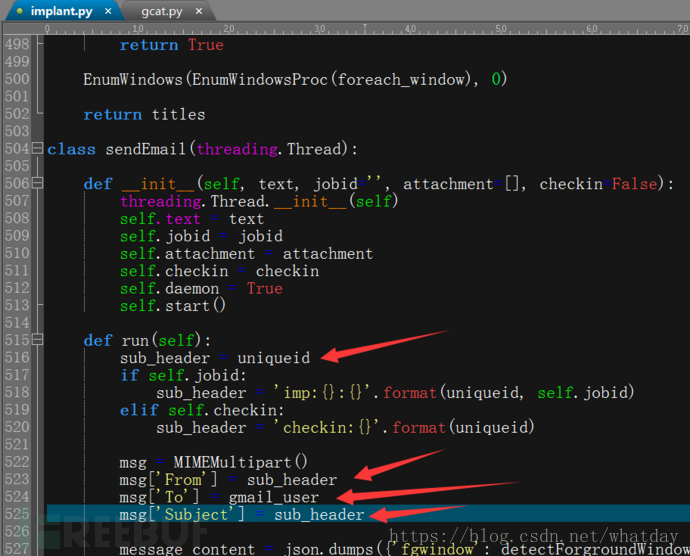Collapse the sendEmail class fold at line 504

tap(38, 148)
